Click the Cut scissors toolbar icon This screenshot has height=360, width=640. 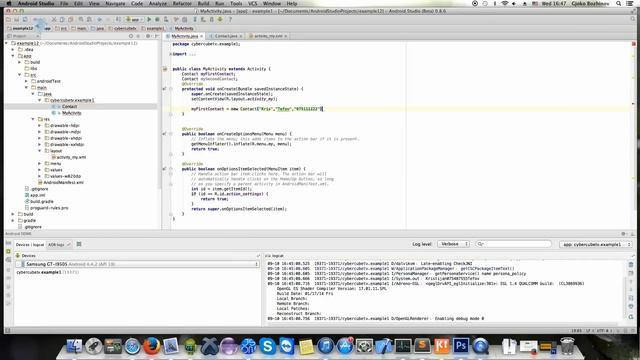point(54,19)
